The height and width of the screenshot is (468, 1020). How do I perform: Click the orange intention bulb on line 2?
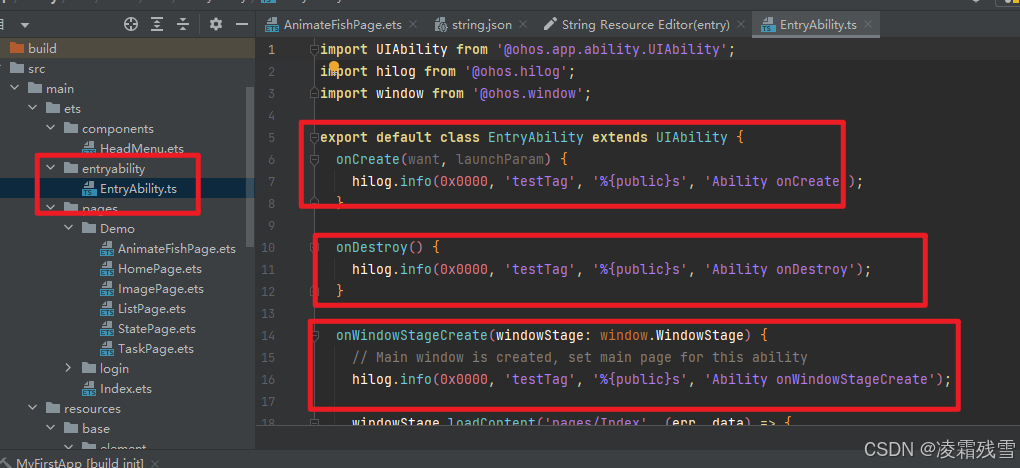coord(334,67)
